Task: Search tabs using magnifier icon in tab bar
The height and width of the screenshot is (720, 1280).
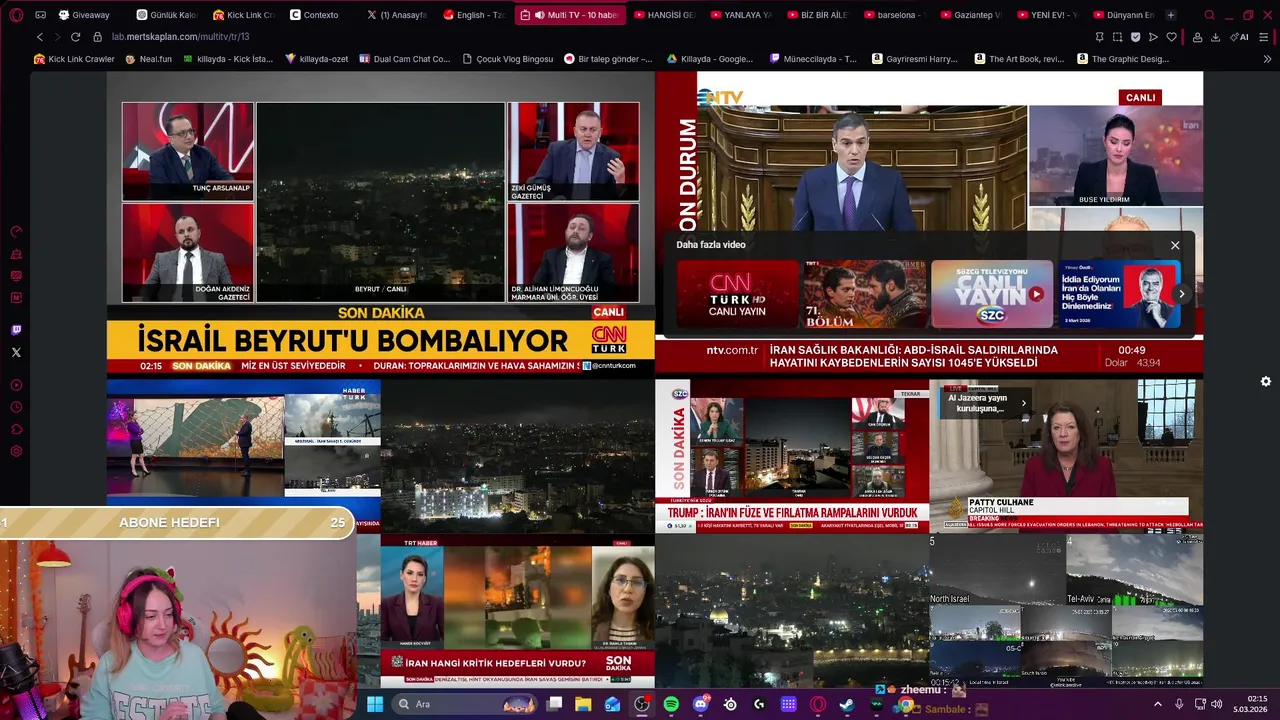Action: 1209,15
